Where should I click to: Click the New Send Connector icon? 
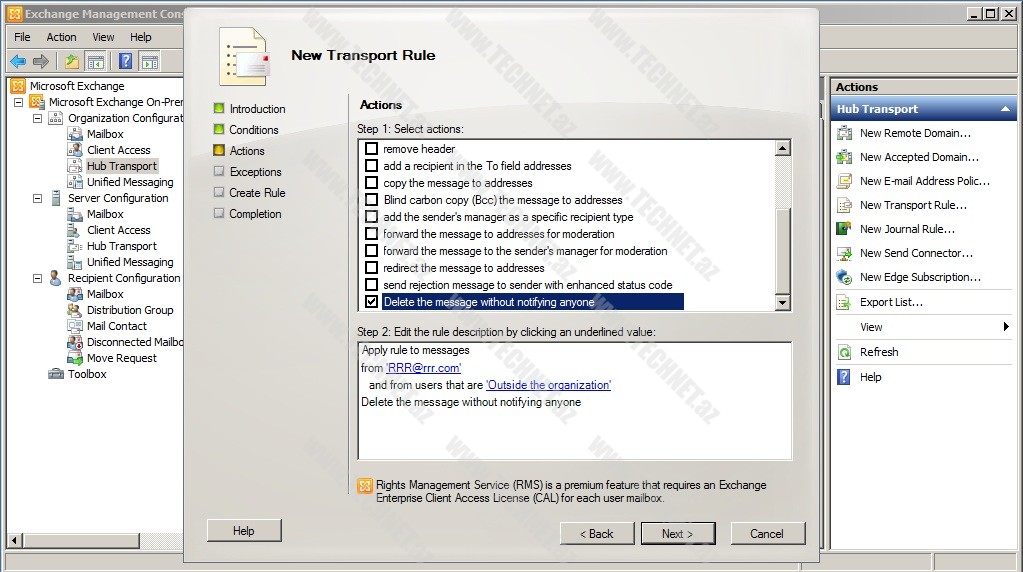(x=844, y=253)
